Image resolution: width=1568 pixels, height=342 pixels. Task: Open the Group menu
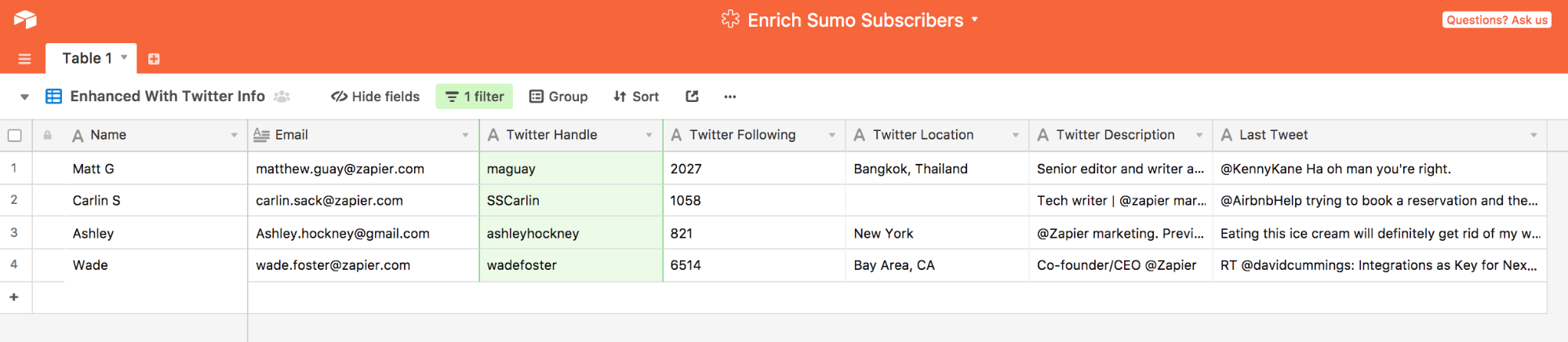tap(558, 96)
